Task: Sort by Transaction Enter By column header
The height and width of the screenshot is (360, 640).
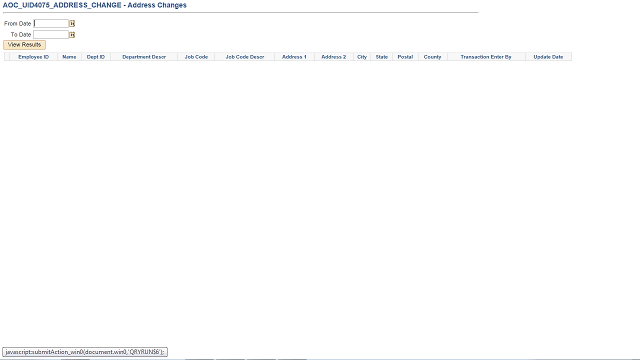Action: click(x=486, y=57)
